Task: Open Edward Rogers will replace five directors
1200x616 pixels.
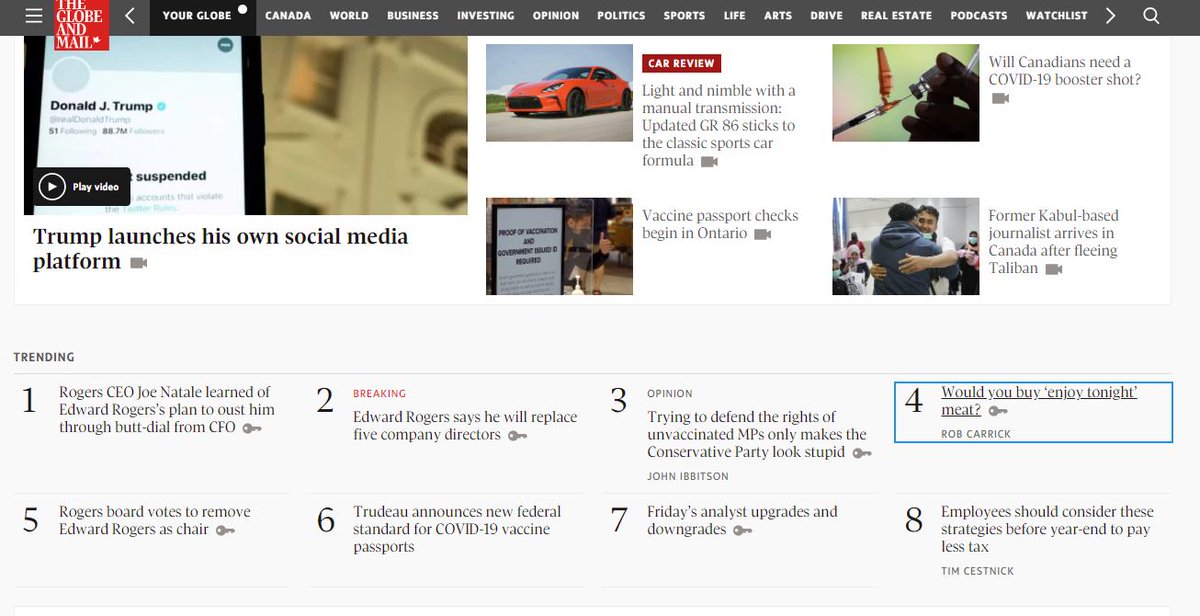Action: pos(465,426)
